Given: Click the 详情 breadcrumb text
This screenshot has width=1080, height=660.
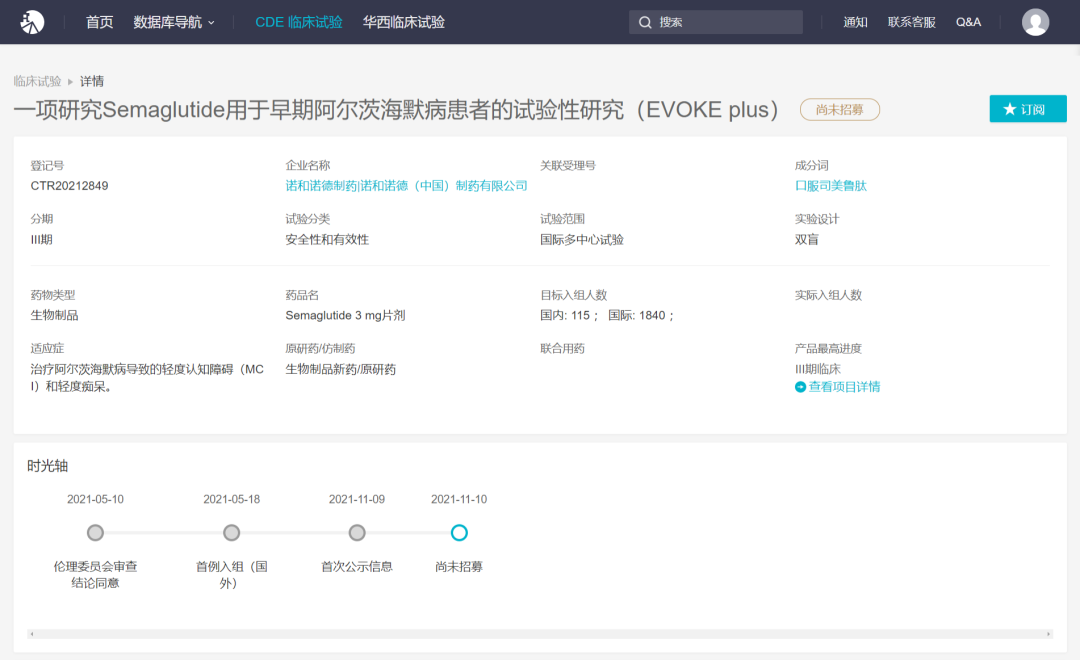Looking at the screenshot, I should point(92,81).
